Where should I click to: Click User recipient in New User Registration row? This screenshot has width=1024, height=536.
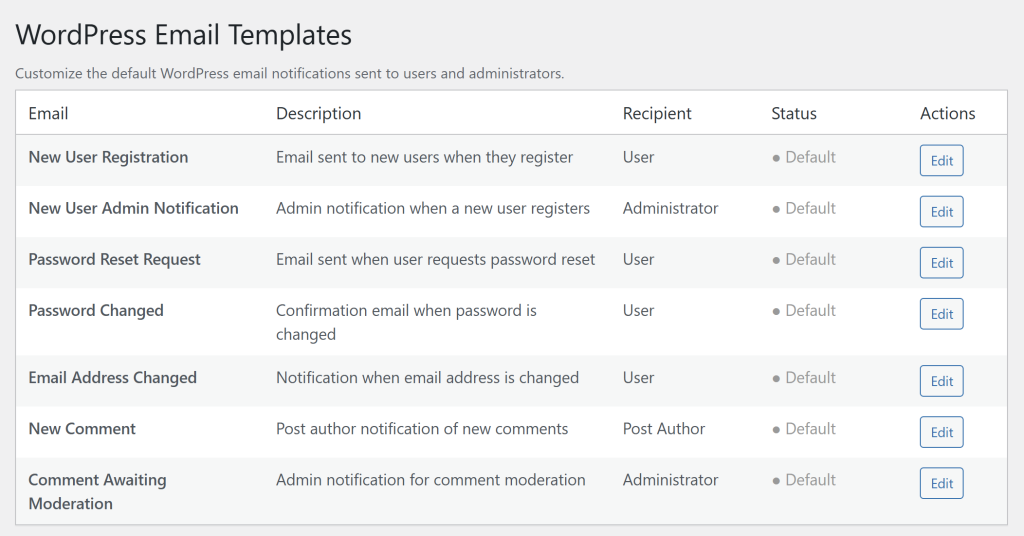[639, 157]
